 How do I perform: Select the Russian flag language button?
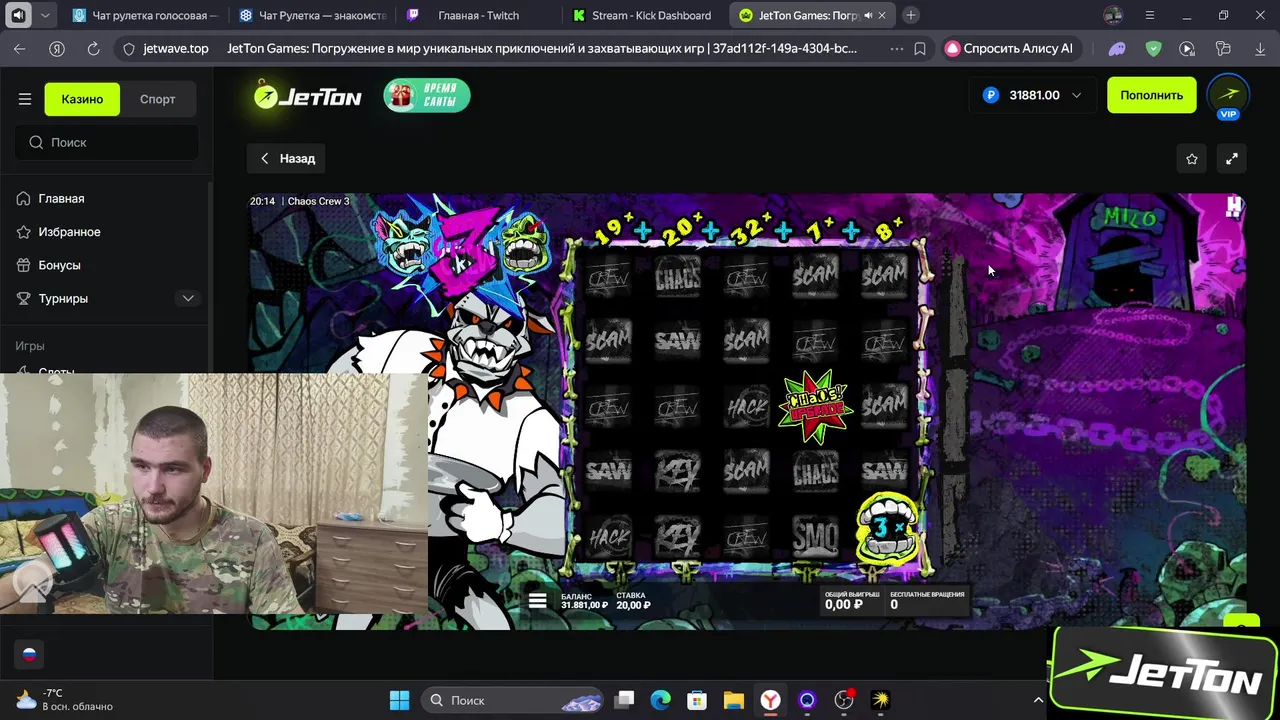[29, 654]
